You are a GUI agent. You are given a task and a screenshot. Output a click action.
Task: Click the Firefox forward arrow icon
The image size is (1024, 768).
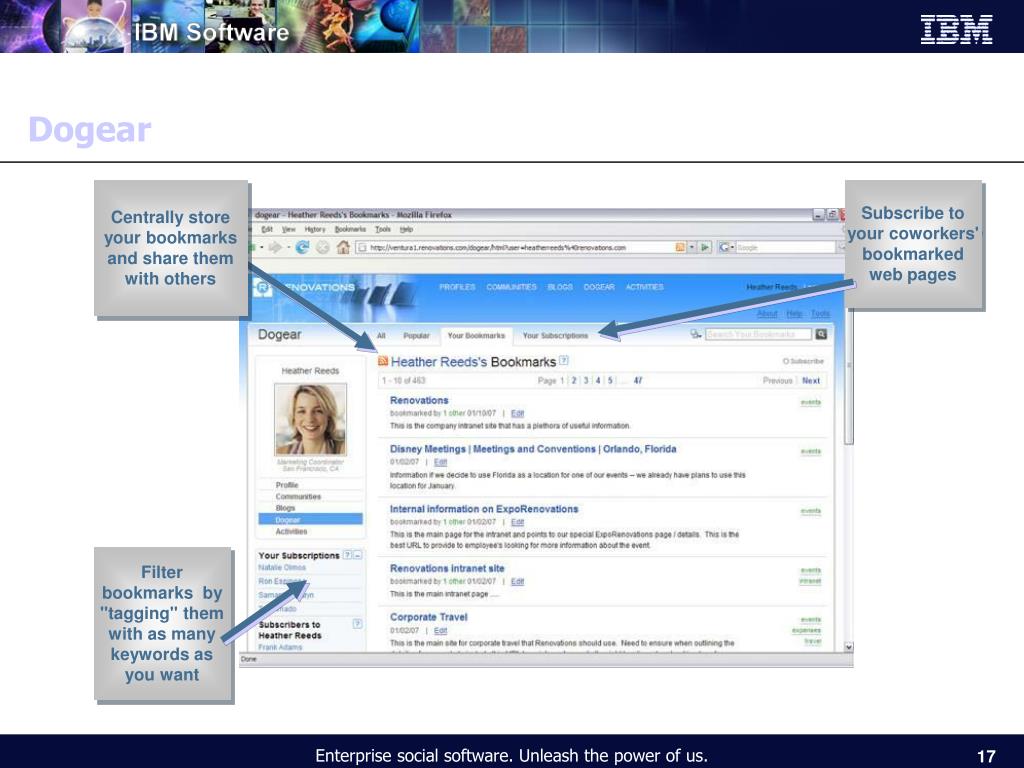(x=275, y=248)
